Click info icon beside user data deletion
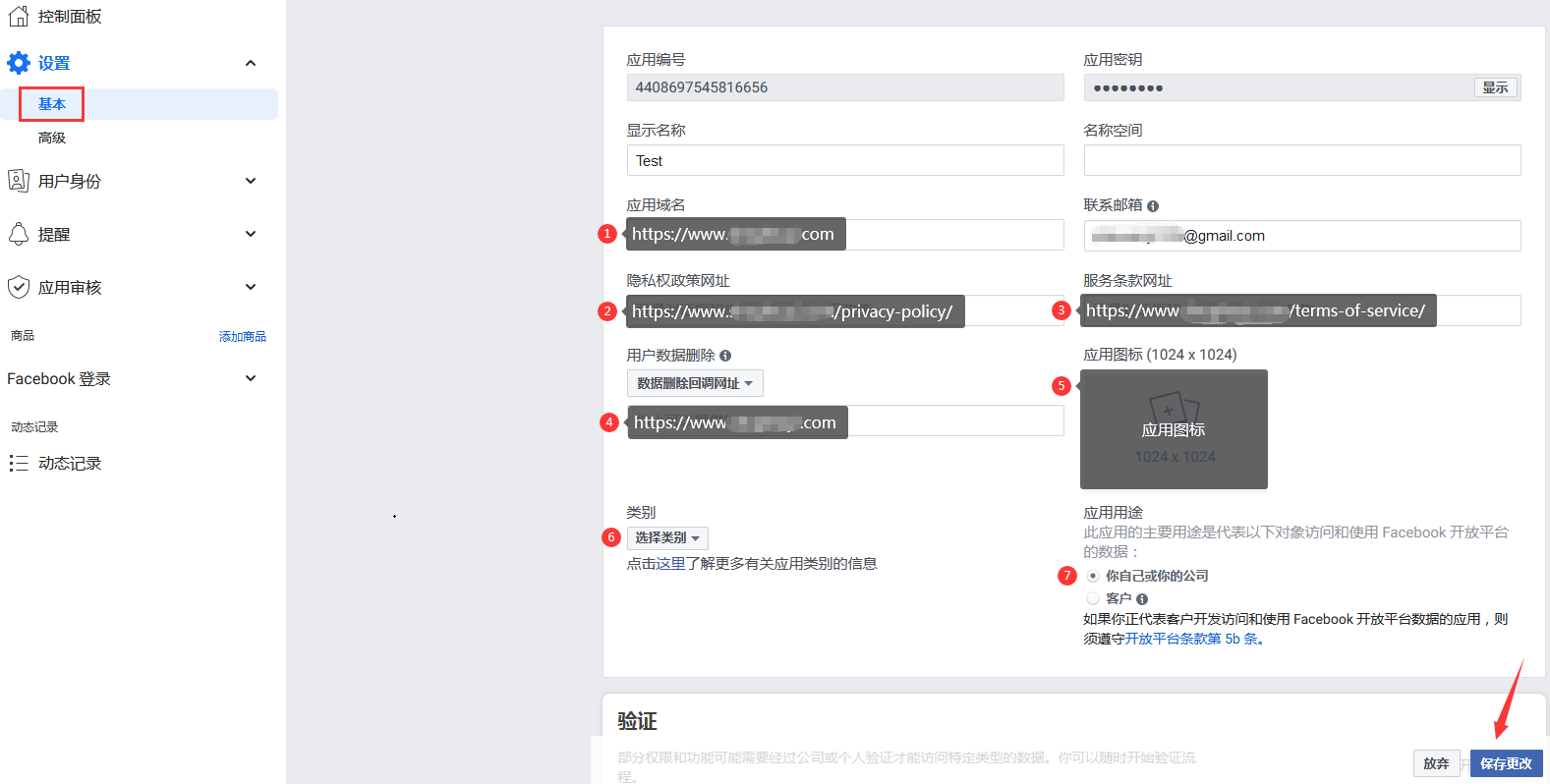This screenshot has width=1550, height=784. tap(725, 356)
